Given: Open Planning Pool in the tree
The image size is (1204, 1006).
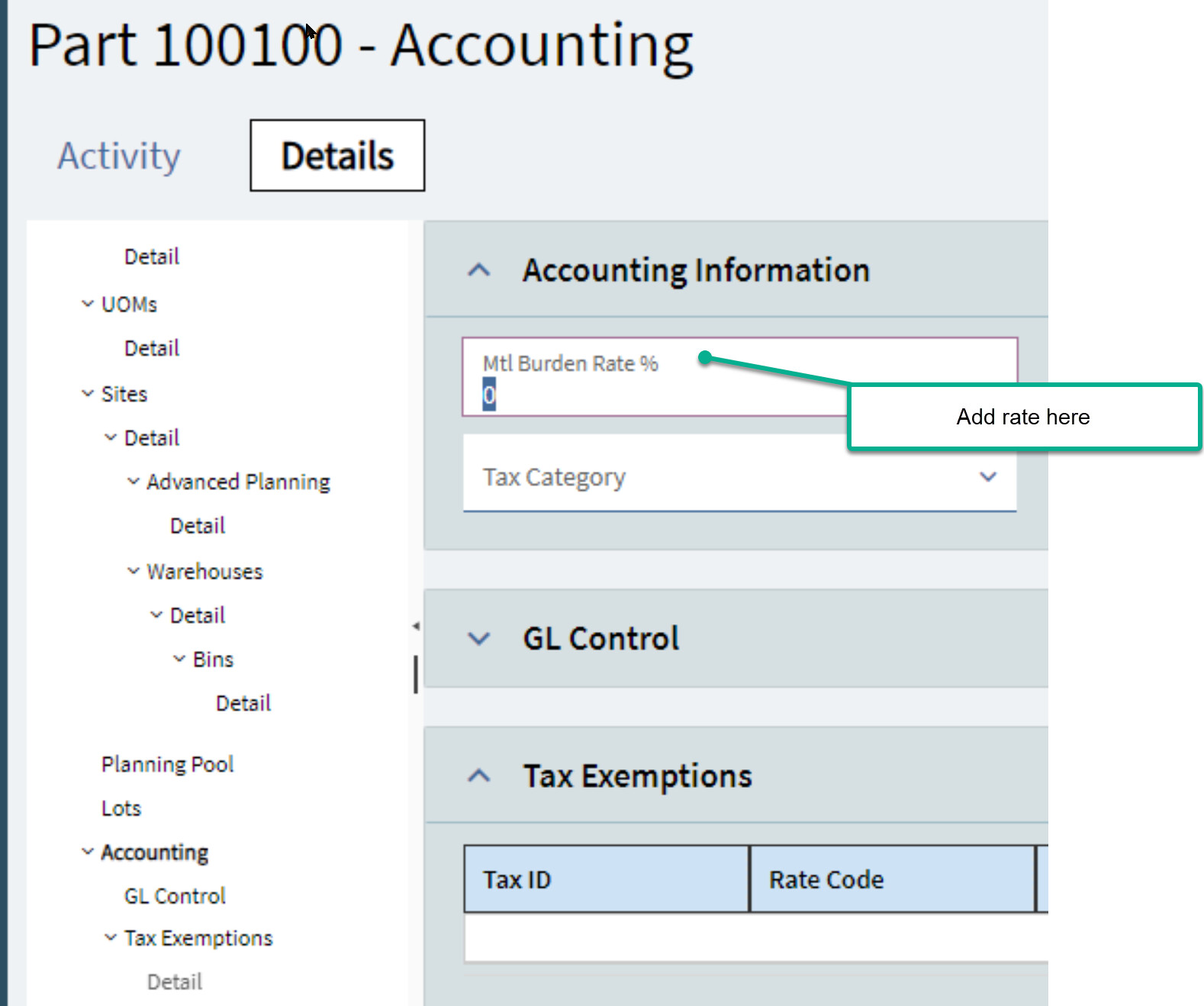Looking at the screenshot, I should pyautogui.click(x=167, y=764).
